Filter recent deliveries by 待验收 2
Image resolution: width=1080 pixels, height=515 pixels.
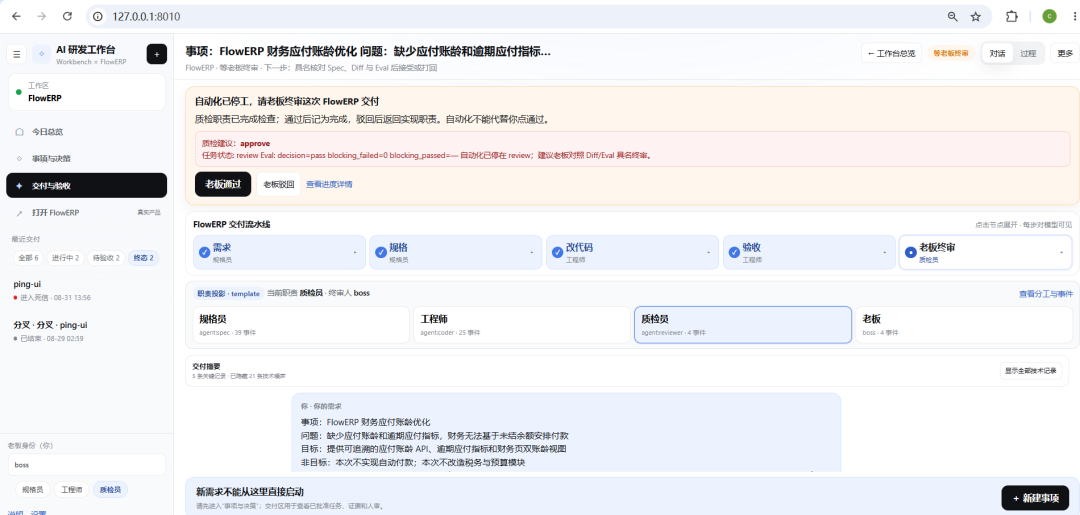(107, 258)
